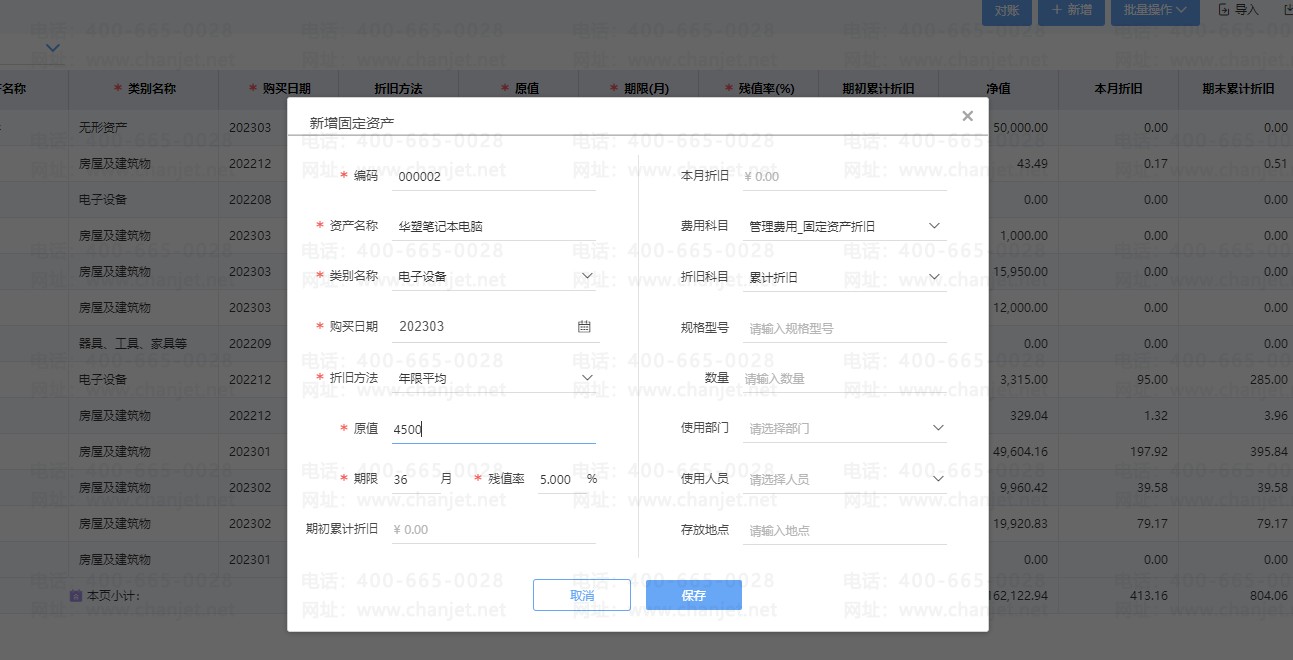Screen dimensions: 1293x660
Task: Open the 折旧科目 dropdown
Action: click(934, 276)
